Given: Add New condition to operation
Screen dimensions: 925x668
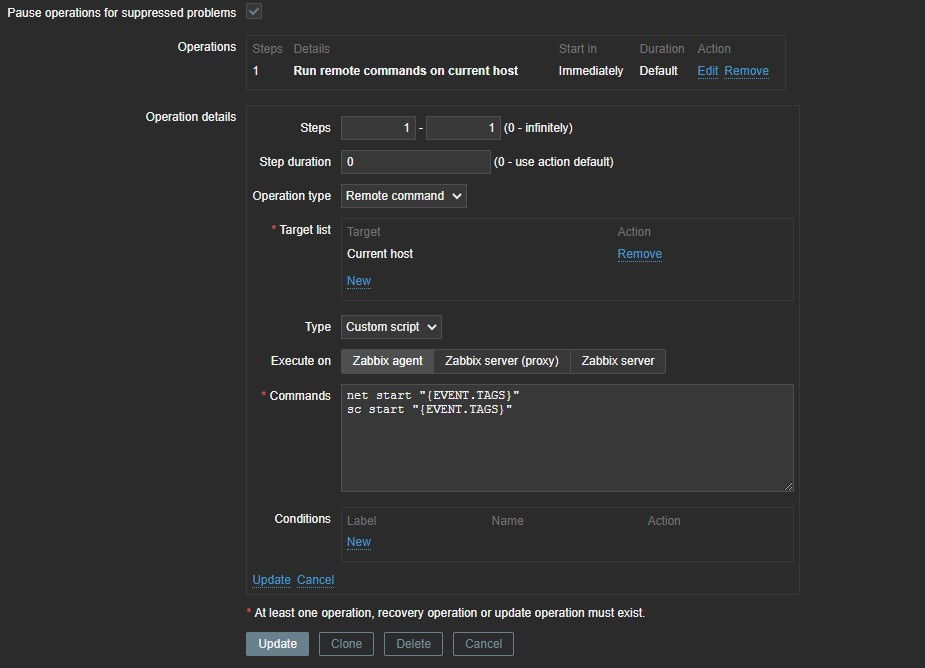Looking at the screenshot, I should point(358,542).
